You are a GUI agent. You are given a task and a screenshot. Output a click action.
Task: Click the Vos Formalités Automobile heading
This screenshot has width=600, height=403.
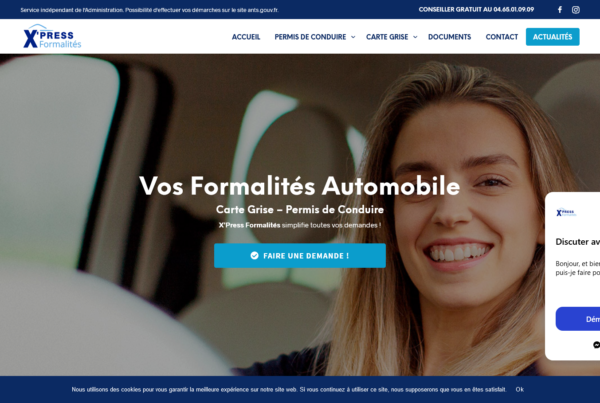tap(300, 186)
